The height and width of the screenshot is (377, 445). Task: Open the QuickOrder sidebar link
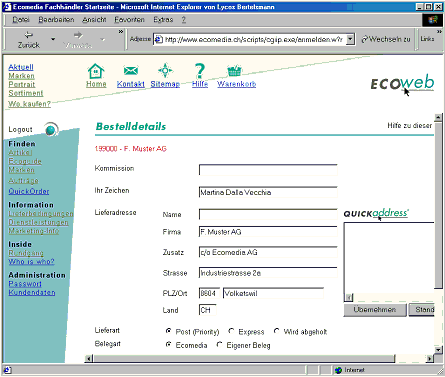tap(29, 191)
